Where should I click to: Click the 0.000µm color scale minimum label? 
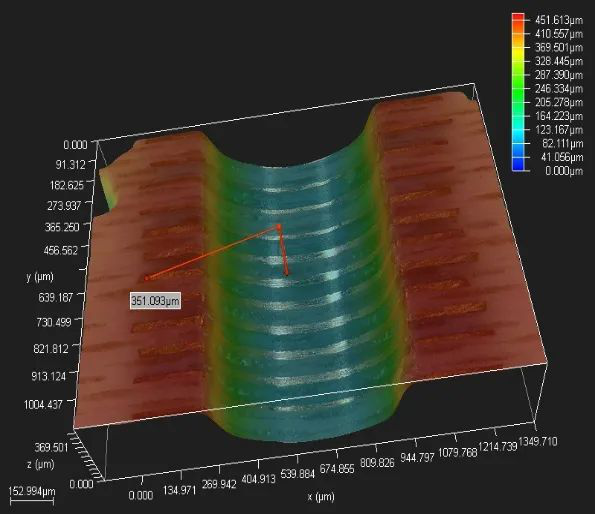(564, 171)
